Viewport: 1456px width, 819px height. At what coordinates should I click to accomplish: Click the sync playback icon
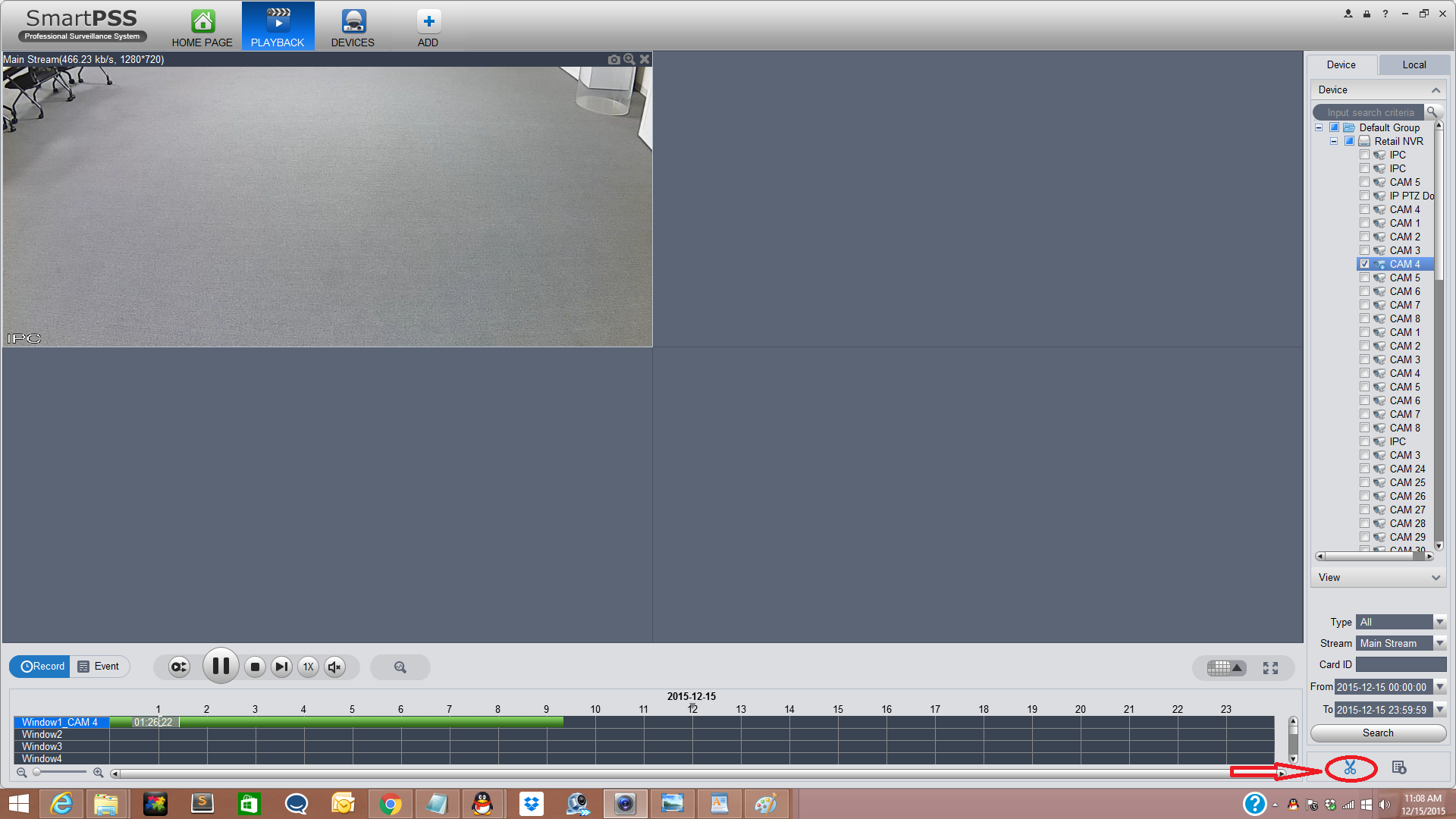(179, 667)
